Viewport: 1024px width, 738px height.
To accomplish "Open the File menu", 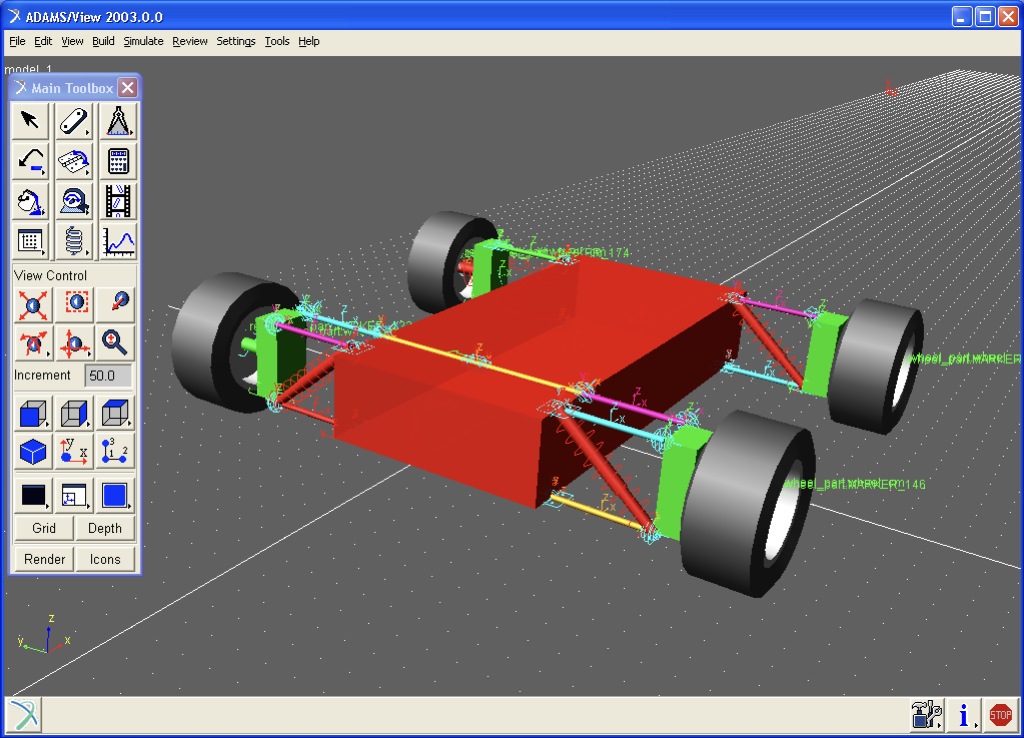I will point(17,41).
